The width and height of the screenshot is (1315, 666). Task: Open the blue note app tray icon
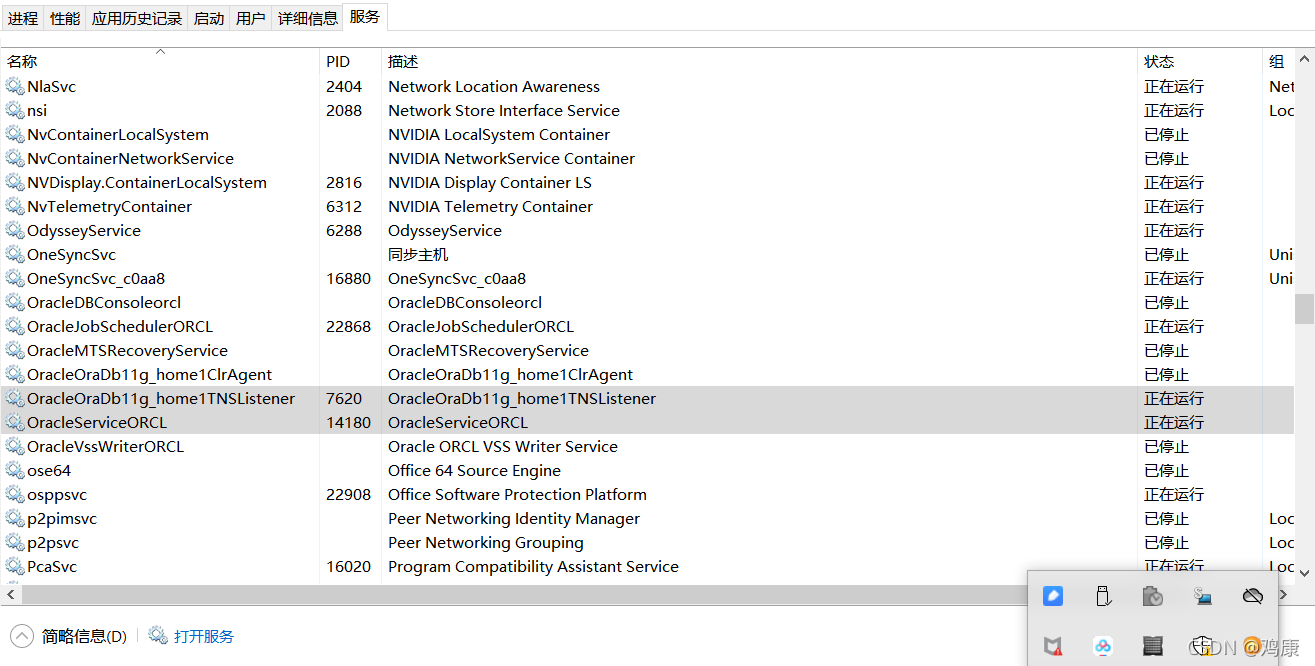tap(1053, 597)
